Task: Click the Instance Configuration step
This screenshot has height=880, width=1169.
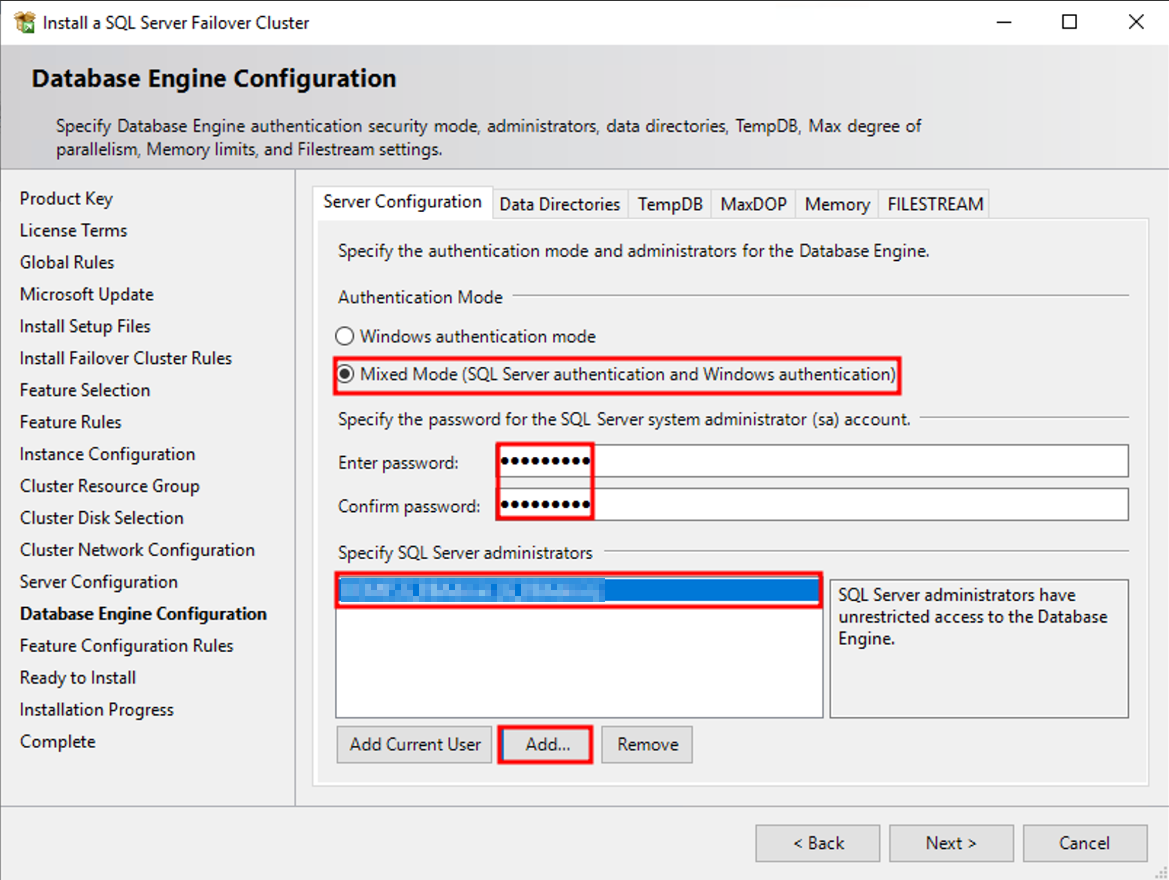Action: click(107, 454)
